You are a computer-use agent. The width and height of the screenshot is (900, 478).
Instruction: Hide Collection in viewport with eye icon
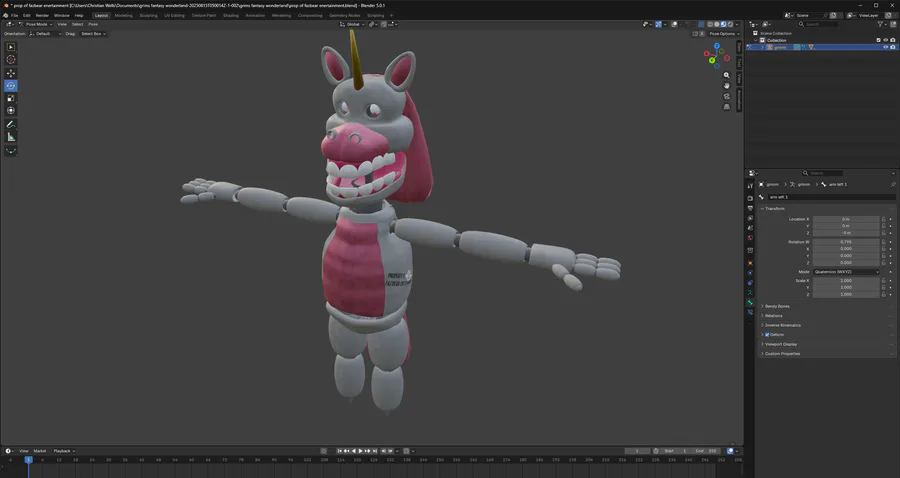(886, 40)
